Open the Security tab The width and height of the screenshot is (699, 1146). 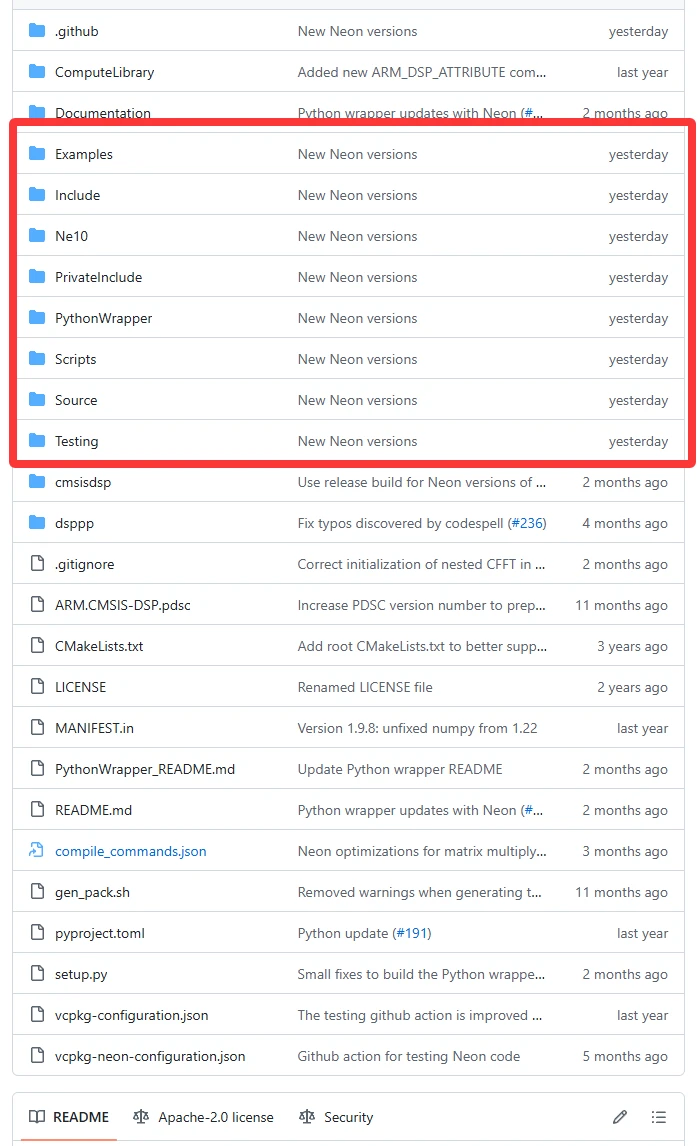pyautogui.click(x=337, y=1117)
